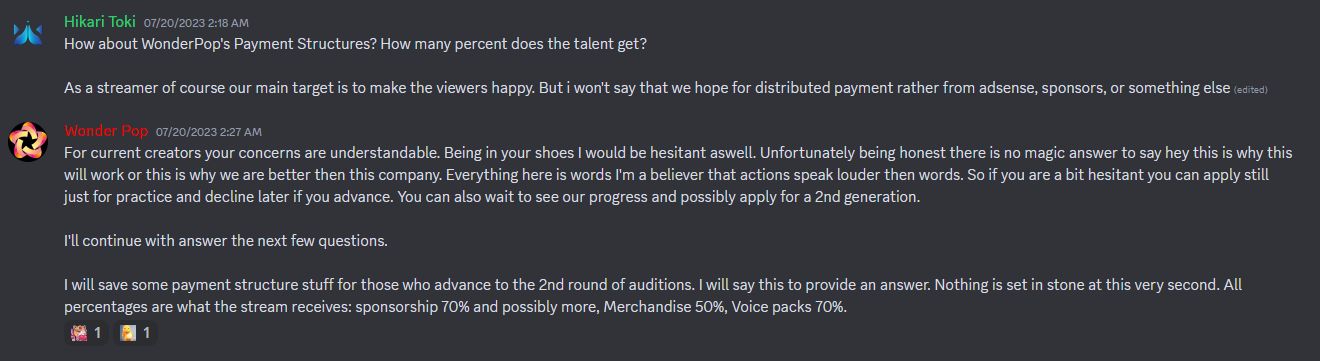Click the 'Voice packs 70%' text
Image resolution: width=1320 pixels, height=361 pixels.
click(789, 308)
